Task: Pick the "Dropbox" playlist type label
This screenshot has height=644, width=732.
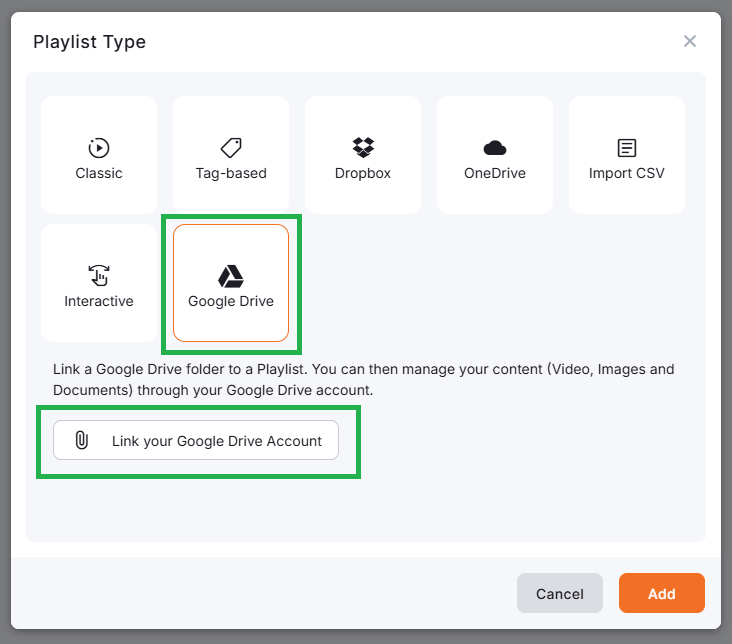Action: (363, 173)
